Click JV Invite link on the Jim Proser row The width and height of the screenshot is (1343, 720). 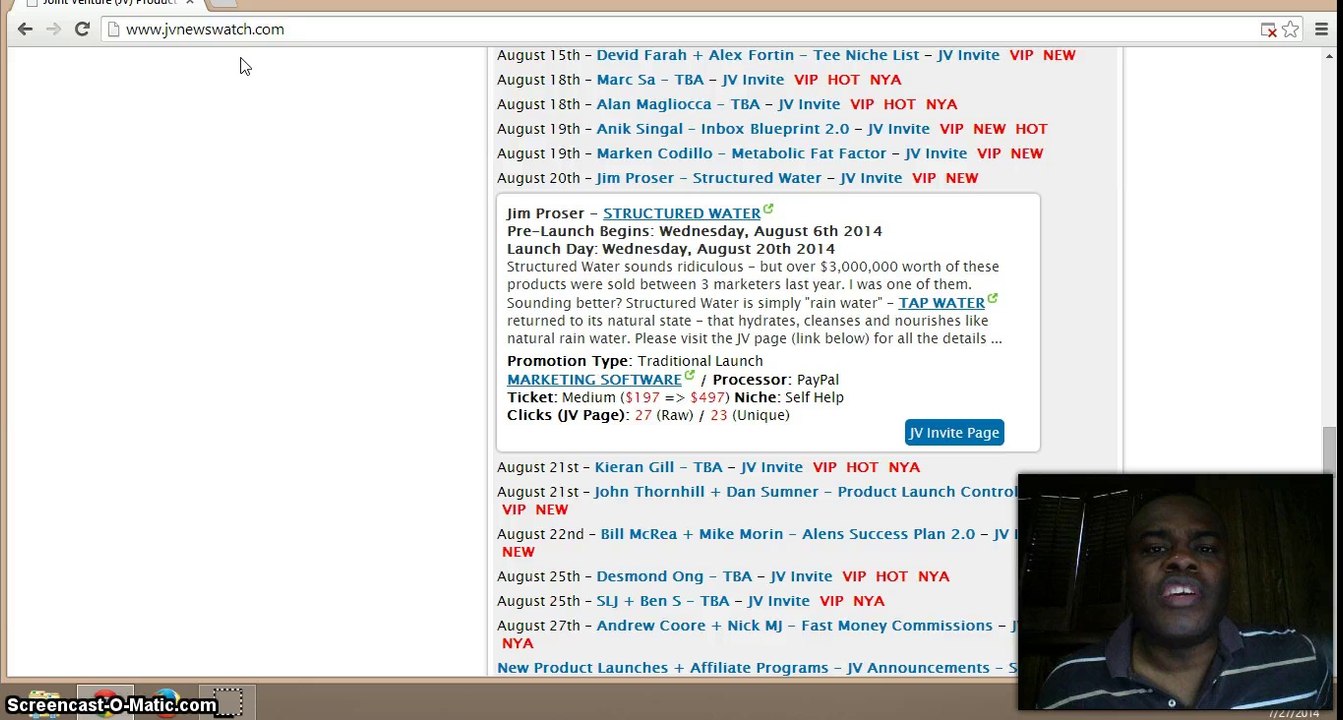871,178
